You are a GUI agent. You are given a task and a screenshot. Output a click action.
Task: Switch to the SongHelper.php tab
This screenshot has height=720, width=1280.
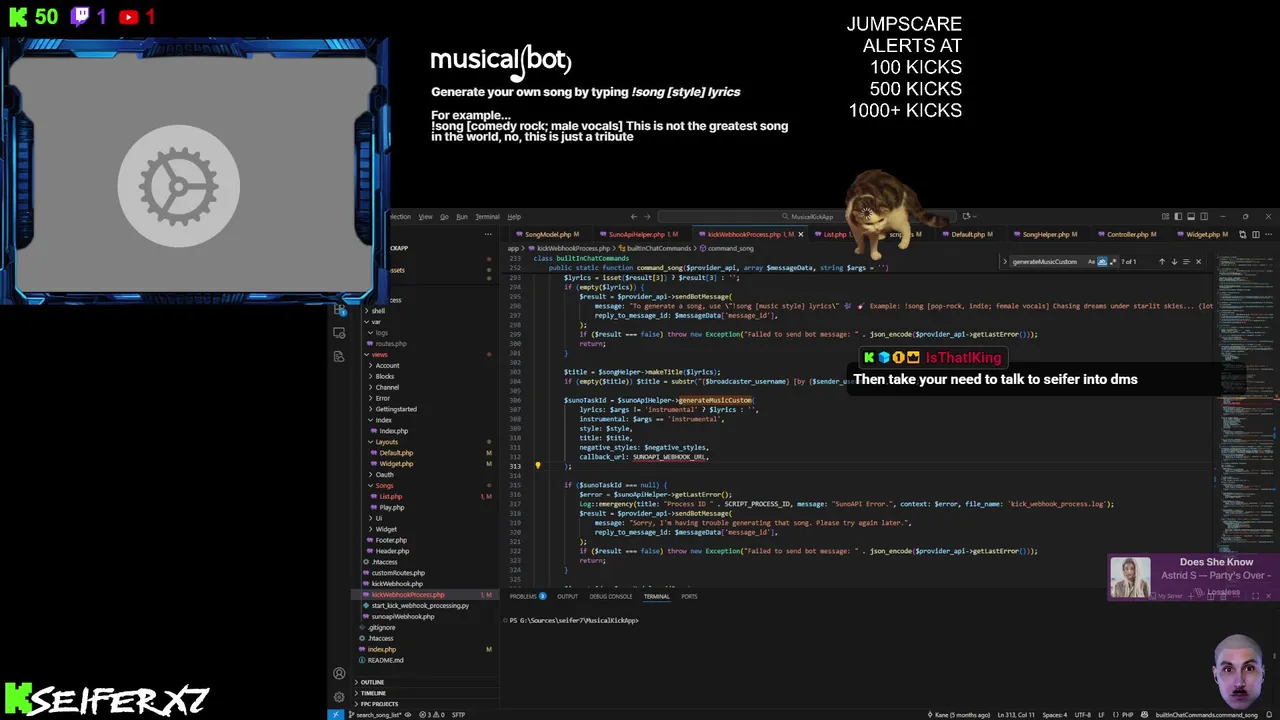pyautogui.click(x=1046, y=234)
